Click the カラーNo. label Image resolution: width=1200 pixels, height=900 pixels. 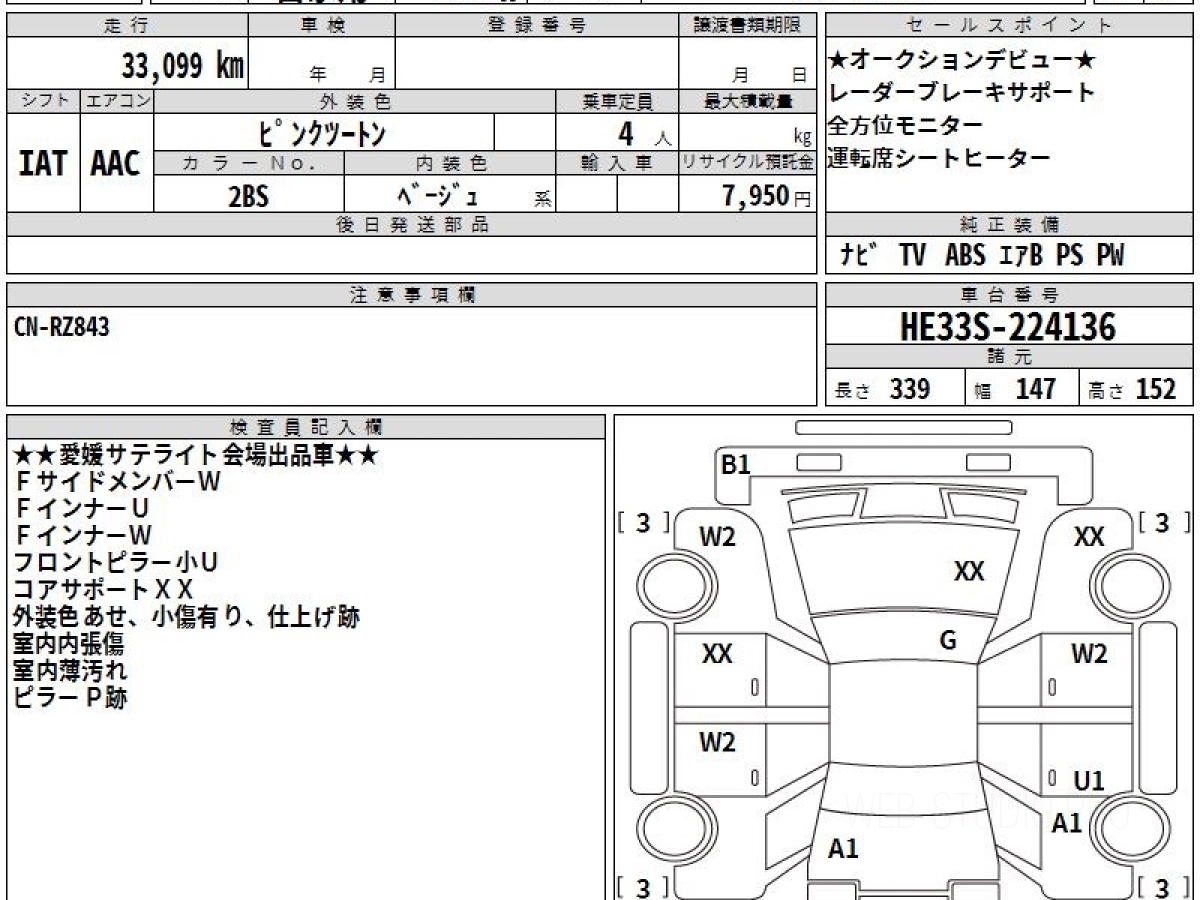(249, 163)
